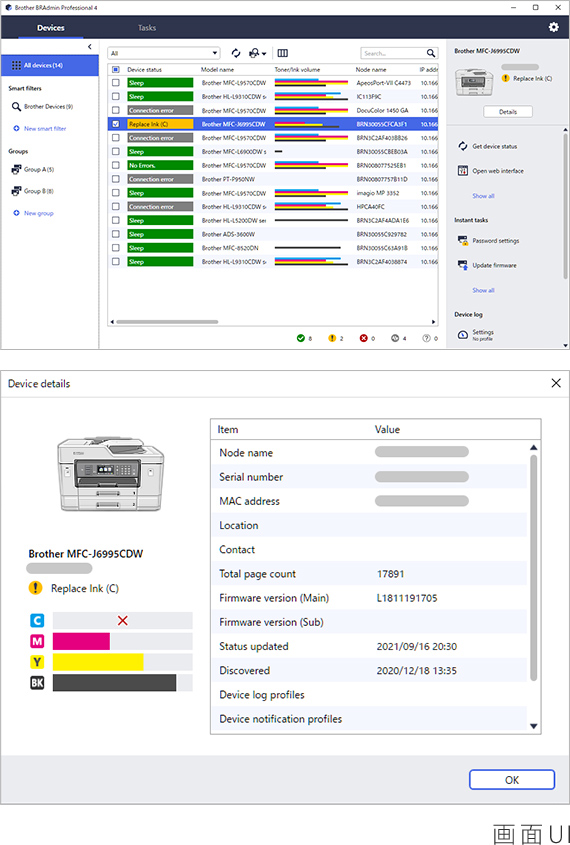Click the connection error status count icon
This screenshot has height=845, width=570.
[395, 338]
